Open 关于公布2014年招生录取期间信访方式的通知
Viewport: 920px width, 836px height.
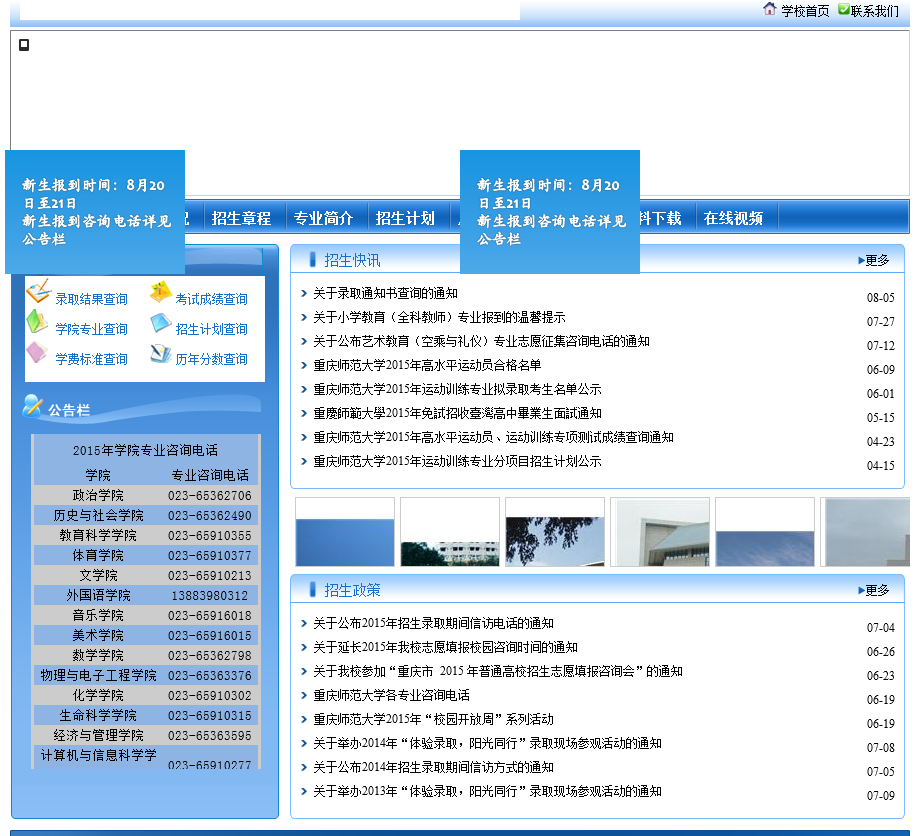[433, 767]
